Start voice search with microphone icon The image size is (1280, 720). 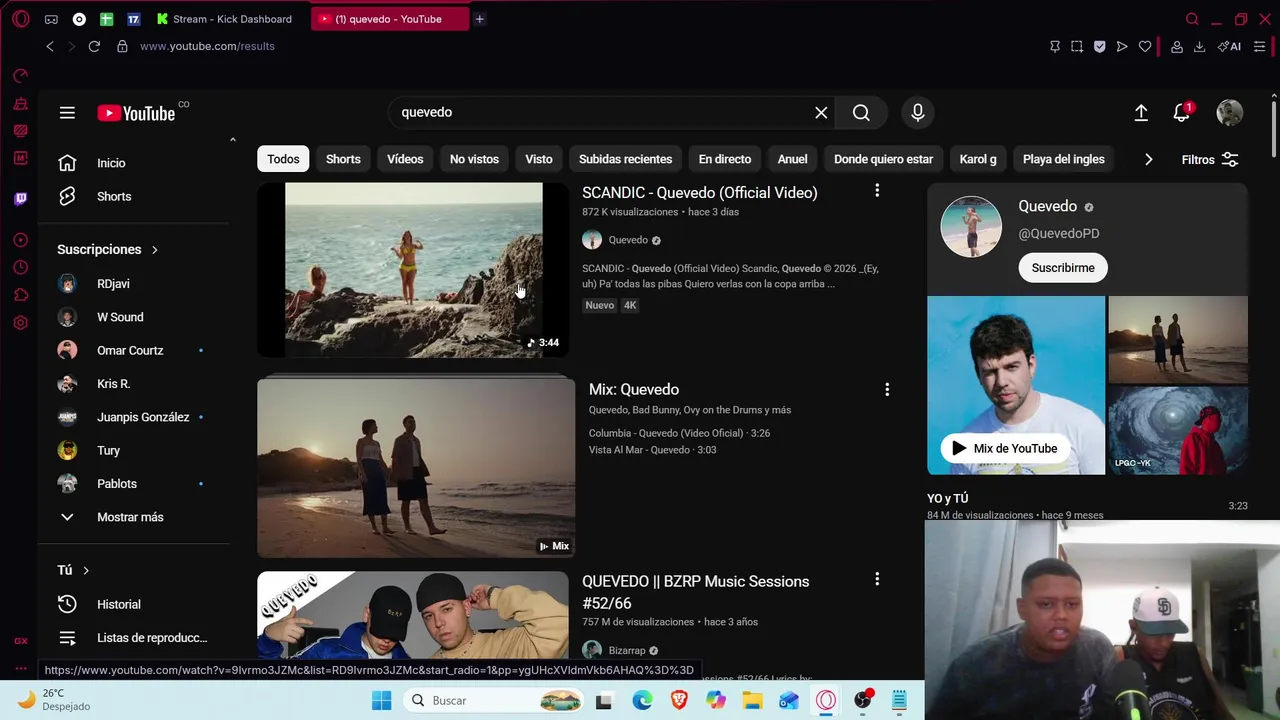click(x=918, y=113)
